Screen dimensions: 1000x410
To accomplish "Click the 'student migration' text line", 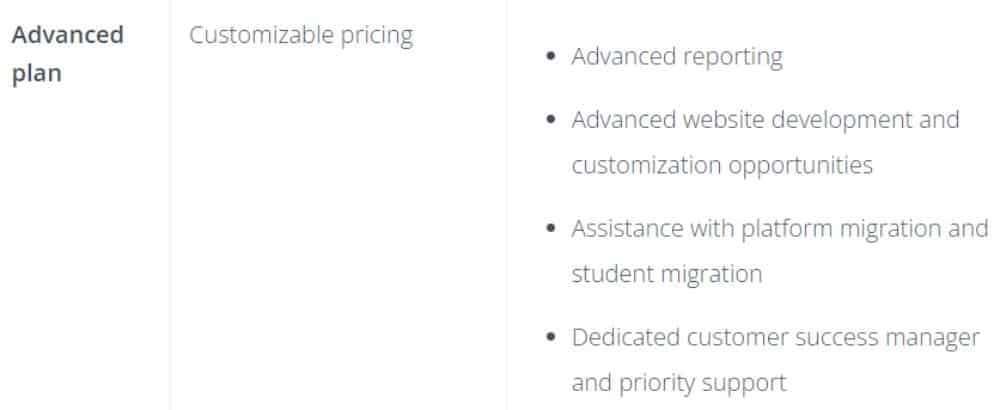I will tap(666, 274).
